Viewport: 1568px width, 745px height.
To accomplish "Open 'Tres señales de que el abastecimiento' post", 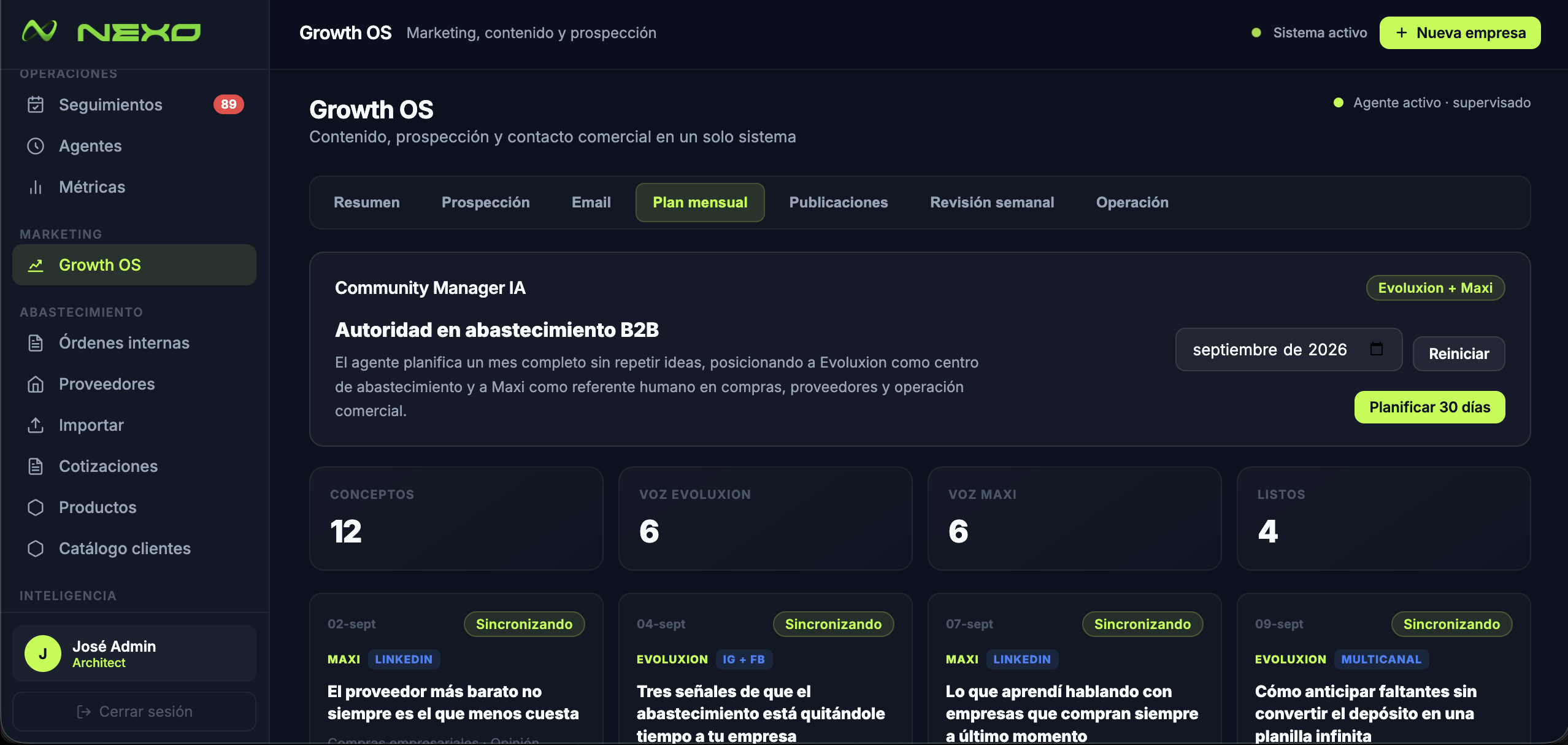I will (761, 714).
